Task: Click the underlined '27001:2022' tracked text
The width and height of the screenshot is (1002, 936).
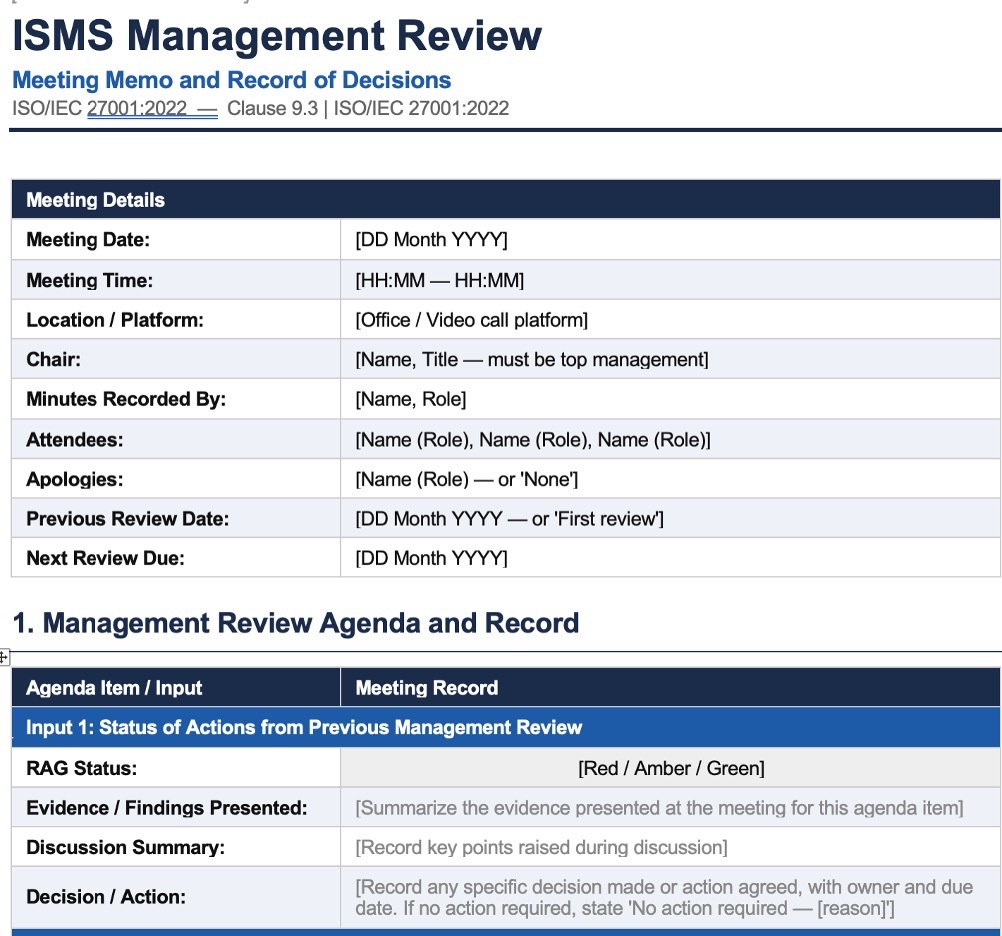Action: click(137, 109)
